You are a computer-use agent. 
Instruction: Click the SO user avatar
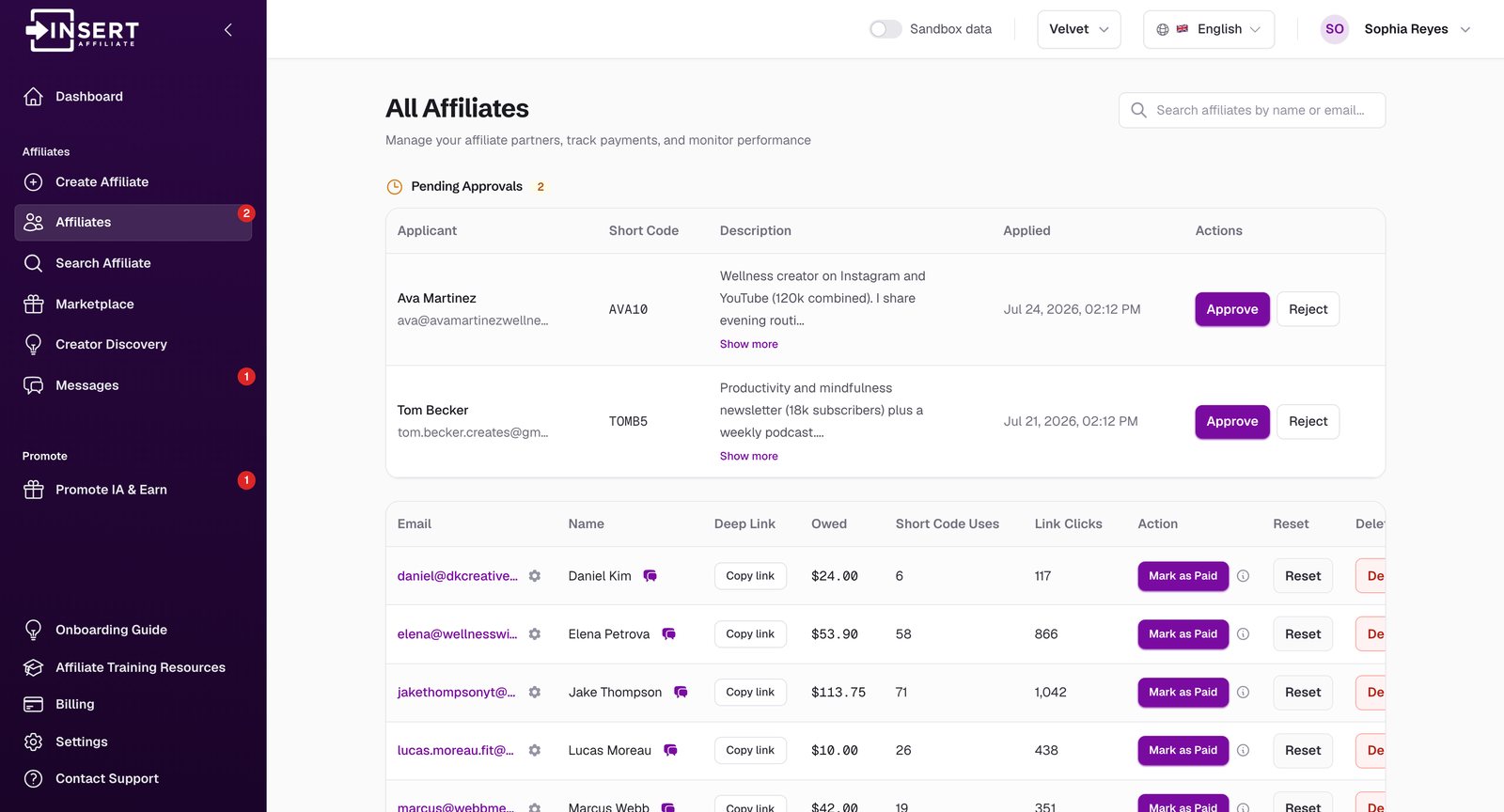(1335, 29)
